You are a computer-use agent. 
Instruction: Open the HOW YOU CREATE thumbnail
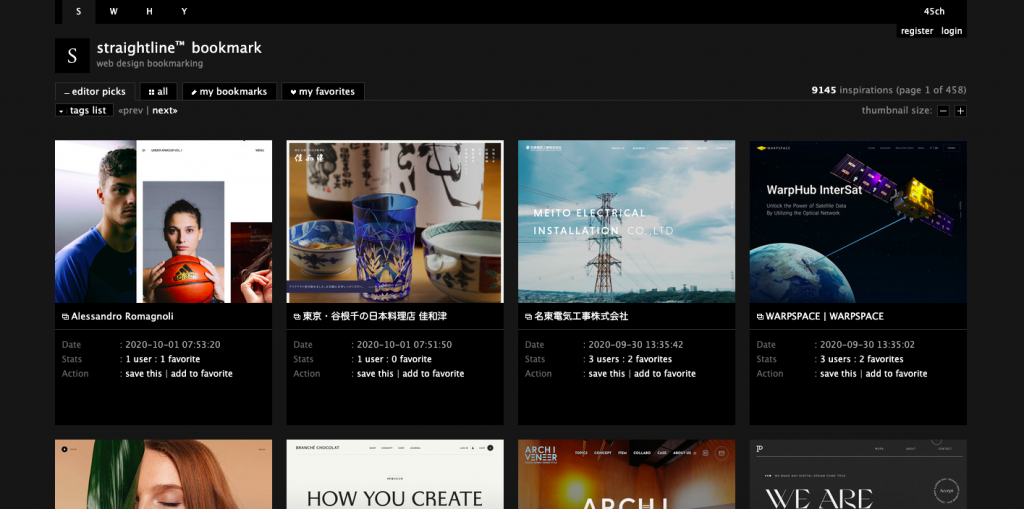395,474
